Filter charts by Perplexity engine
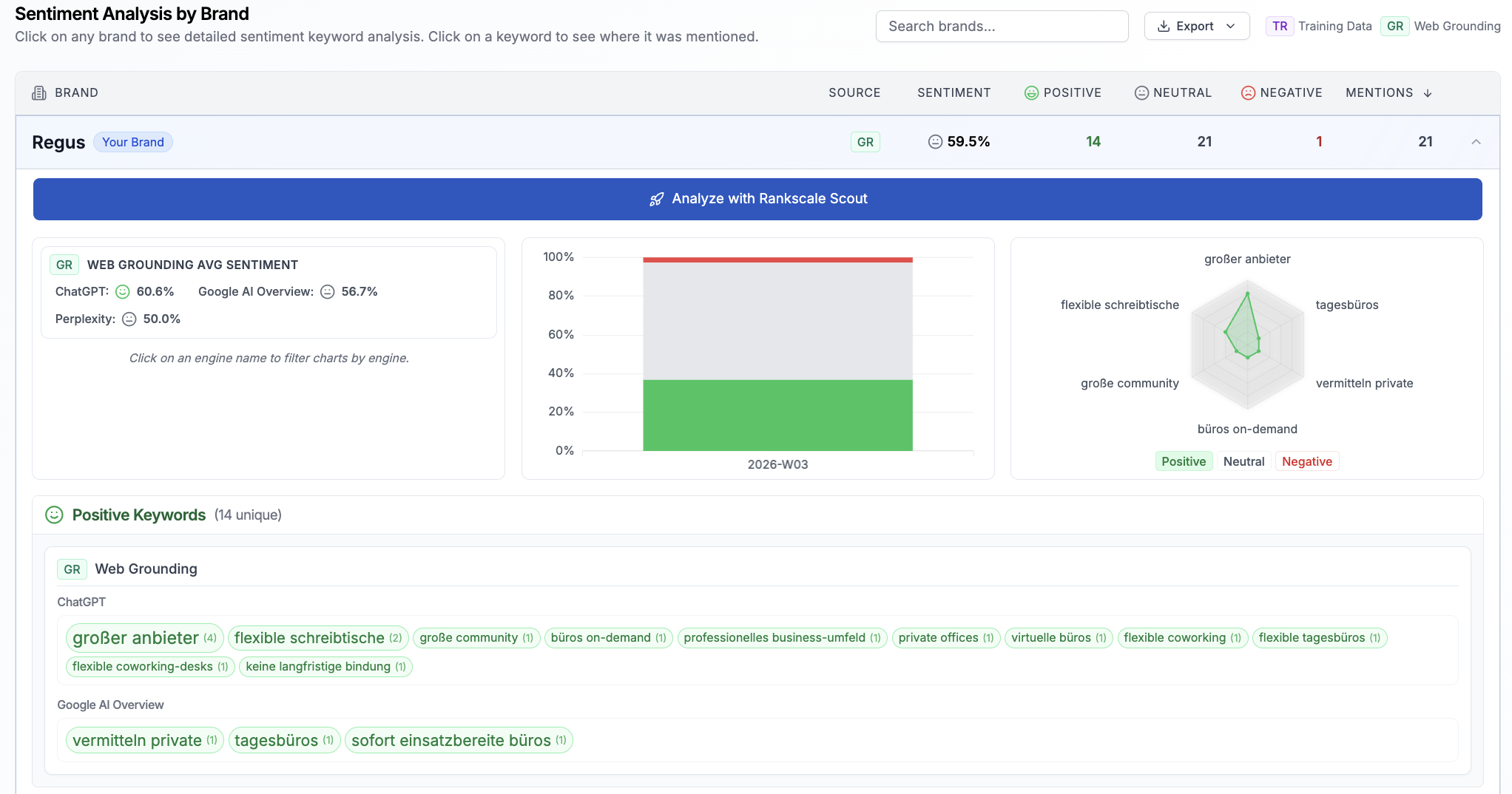 pos(85,319)
